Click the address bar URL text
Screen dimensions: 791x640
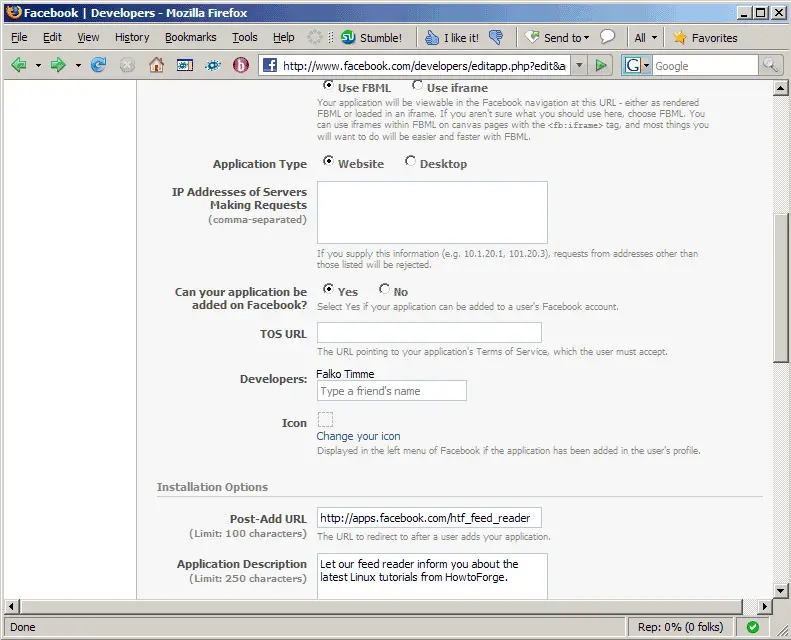424,66
